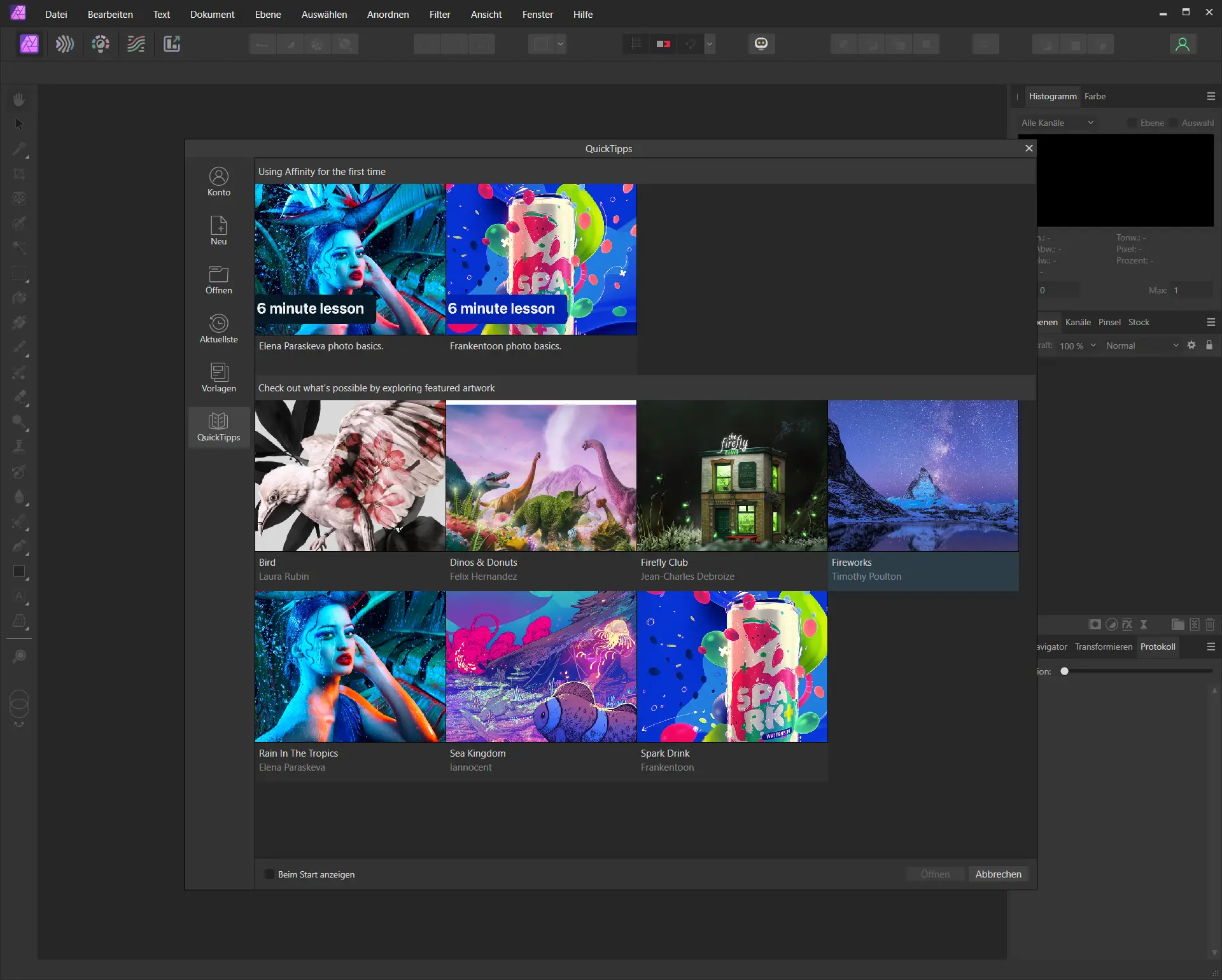Switch to the Farbe tab
Screen dimensions: 1222x980
(1095, 96)
